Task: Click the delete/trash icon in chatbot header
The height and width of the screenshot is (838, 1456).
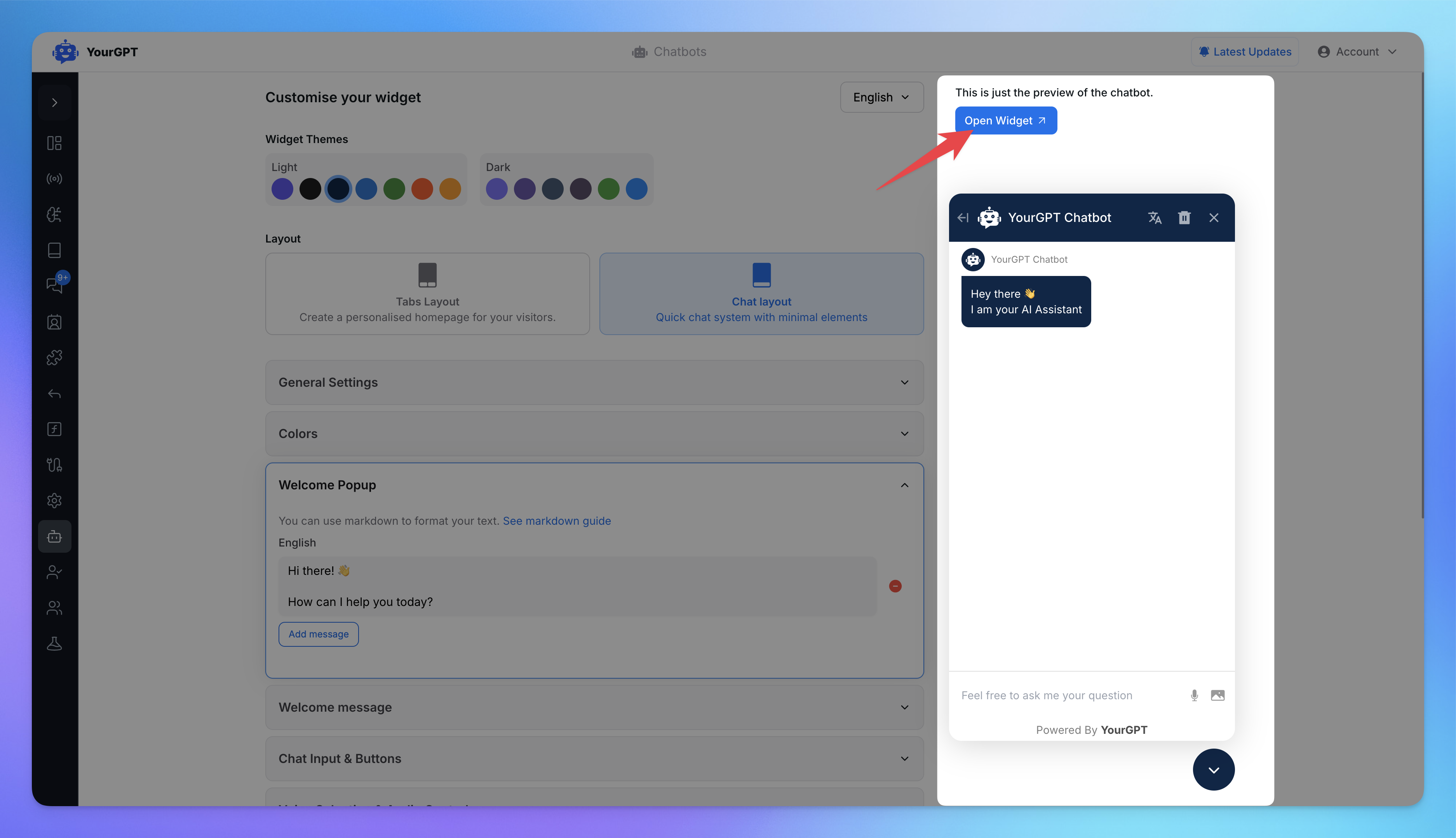Action: point(1184,217)
